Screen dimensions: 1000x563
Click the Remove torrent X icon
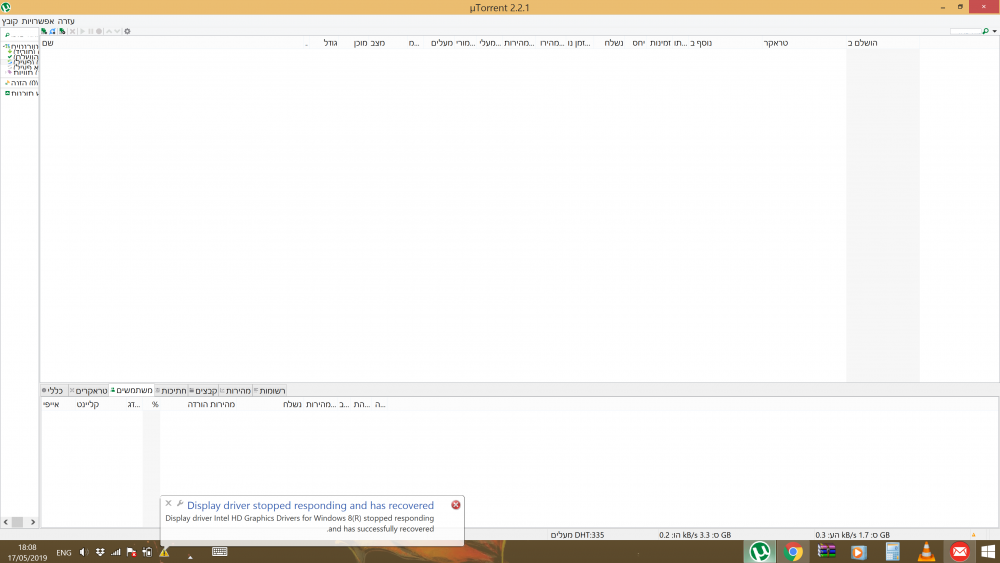(x=72, y=31)
